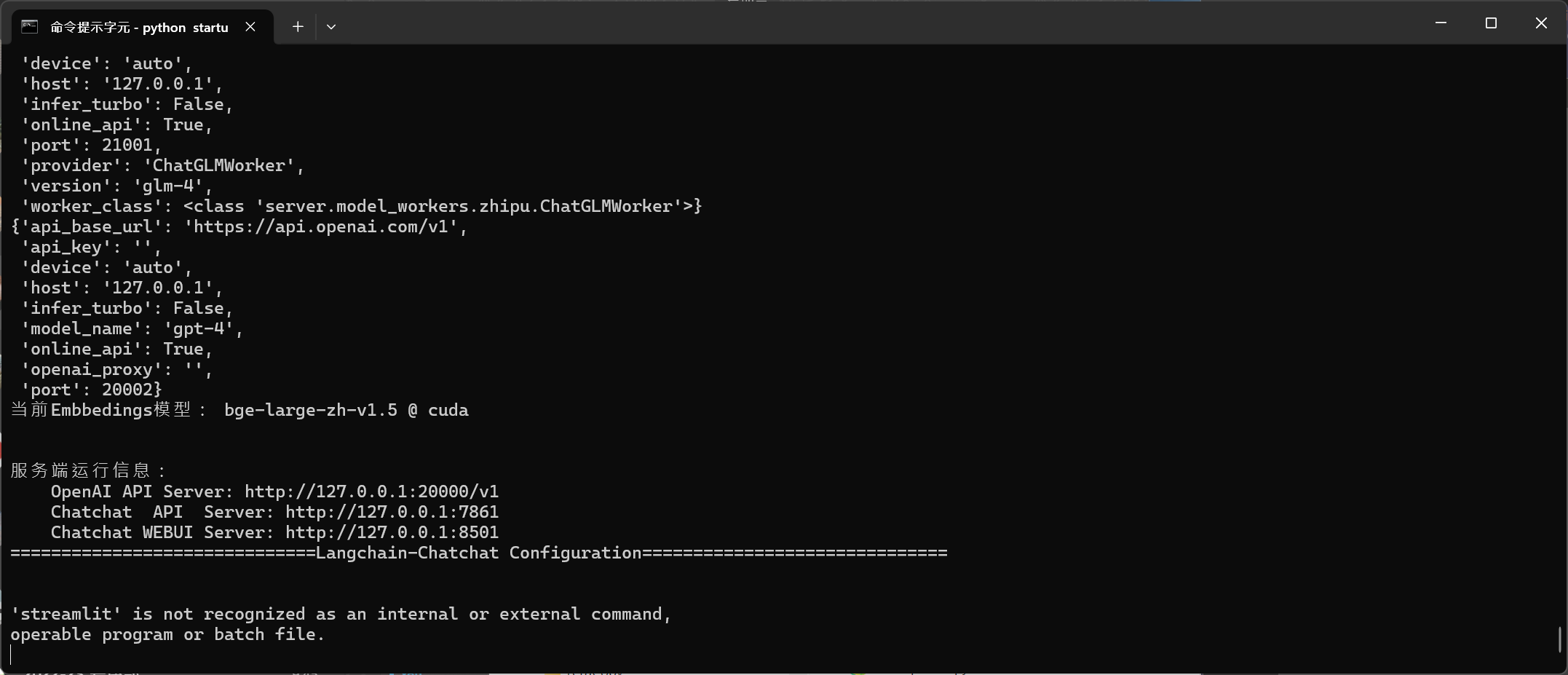Click the 'gpt-4' model_name value

(198, 328)
